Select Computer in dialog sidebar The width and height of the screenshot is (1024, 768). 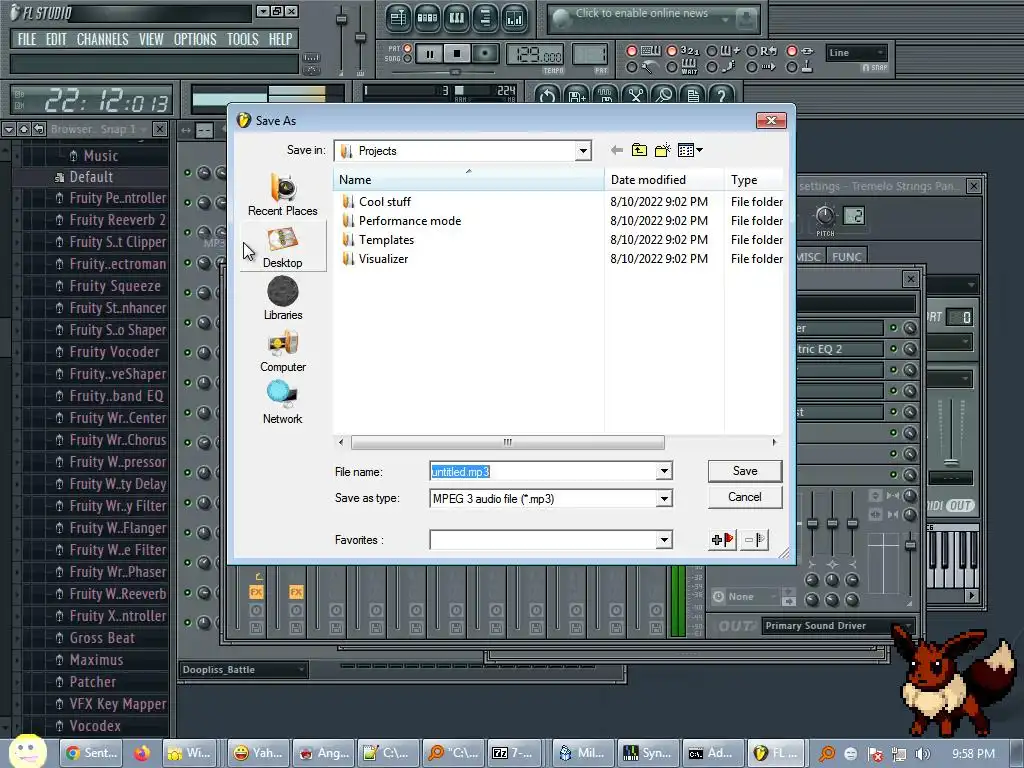(283, 351)
